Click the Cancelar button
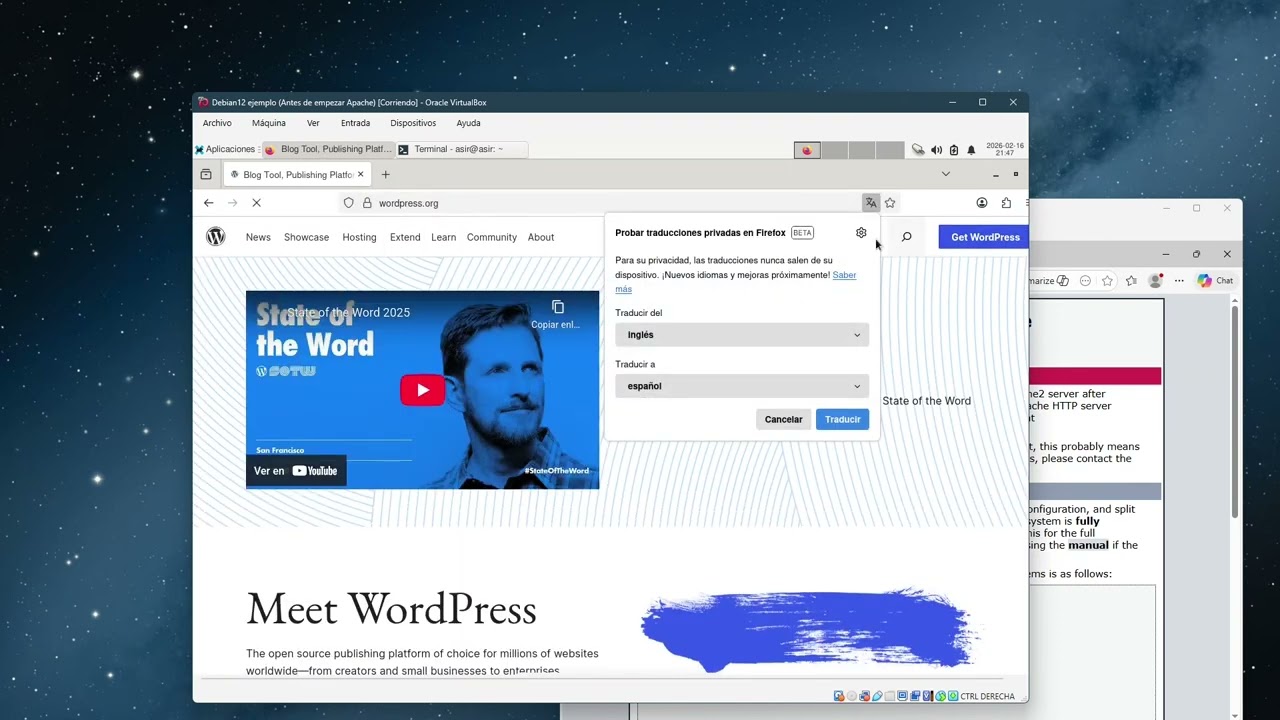The image size is (1280, 720). pyautogui.click(x=783, y=419)
